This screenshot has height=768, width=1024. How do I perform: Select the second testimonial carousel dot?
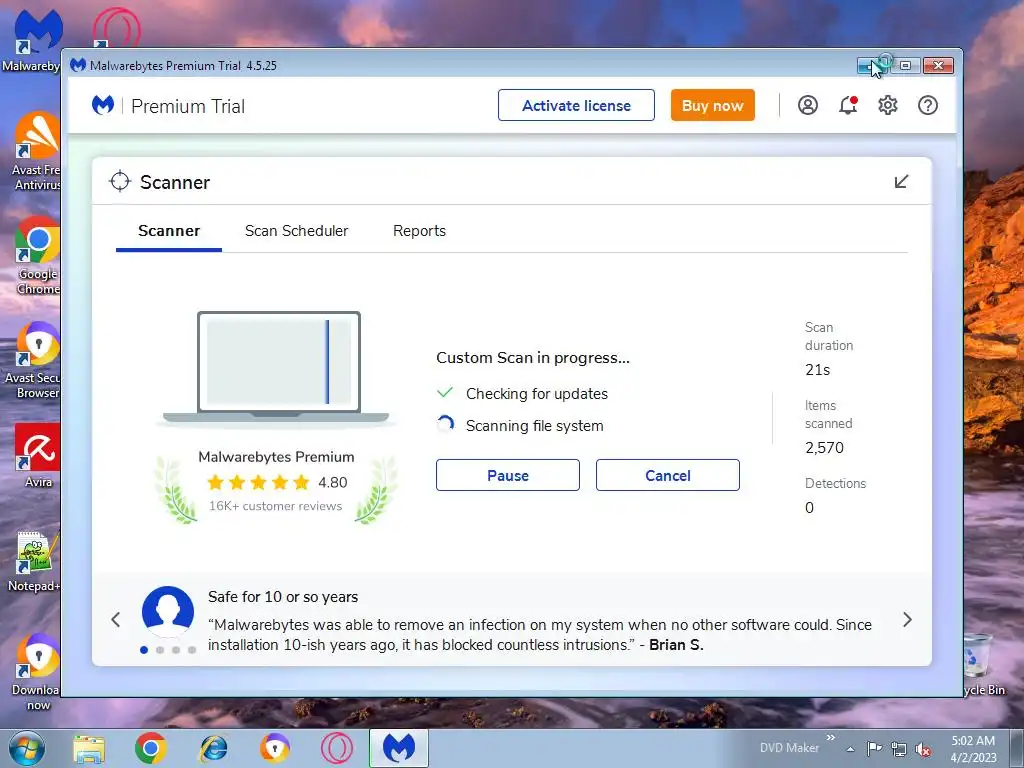click(160, 650)
